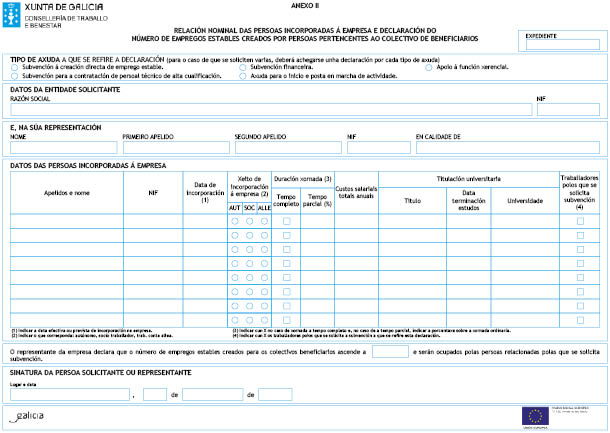
Task: Click the NIF field beside Razón social
Action: (568, 109)
